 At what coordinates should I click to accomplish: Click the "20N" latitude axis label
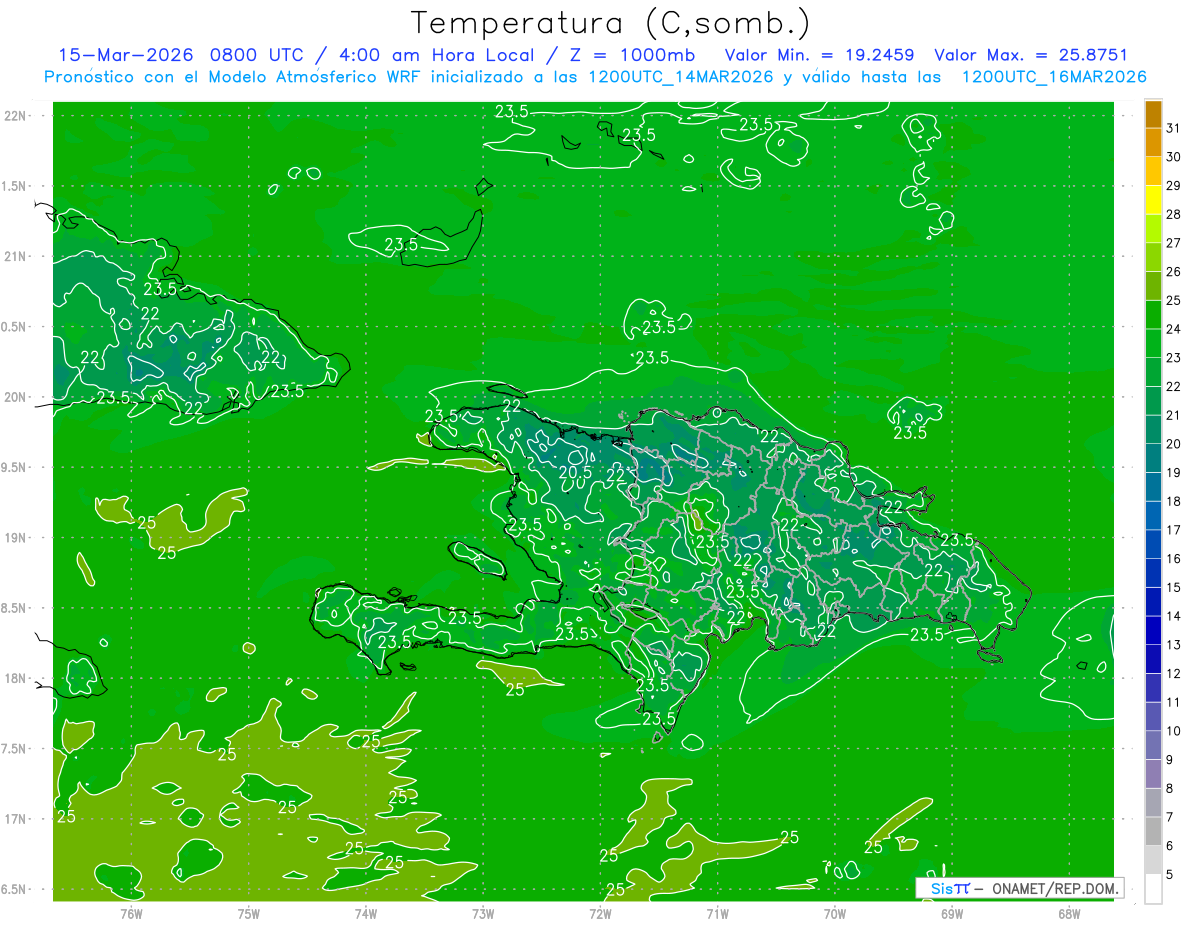[16, 397]
